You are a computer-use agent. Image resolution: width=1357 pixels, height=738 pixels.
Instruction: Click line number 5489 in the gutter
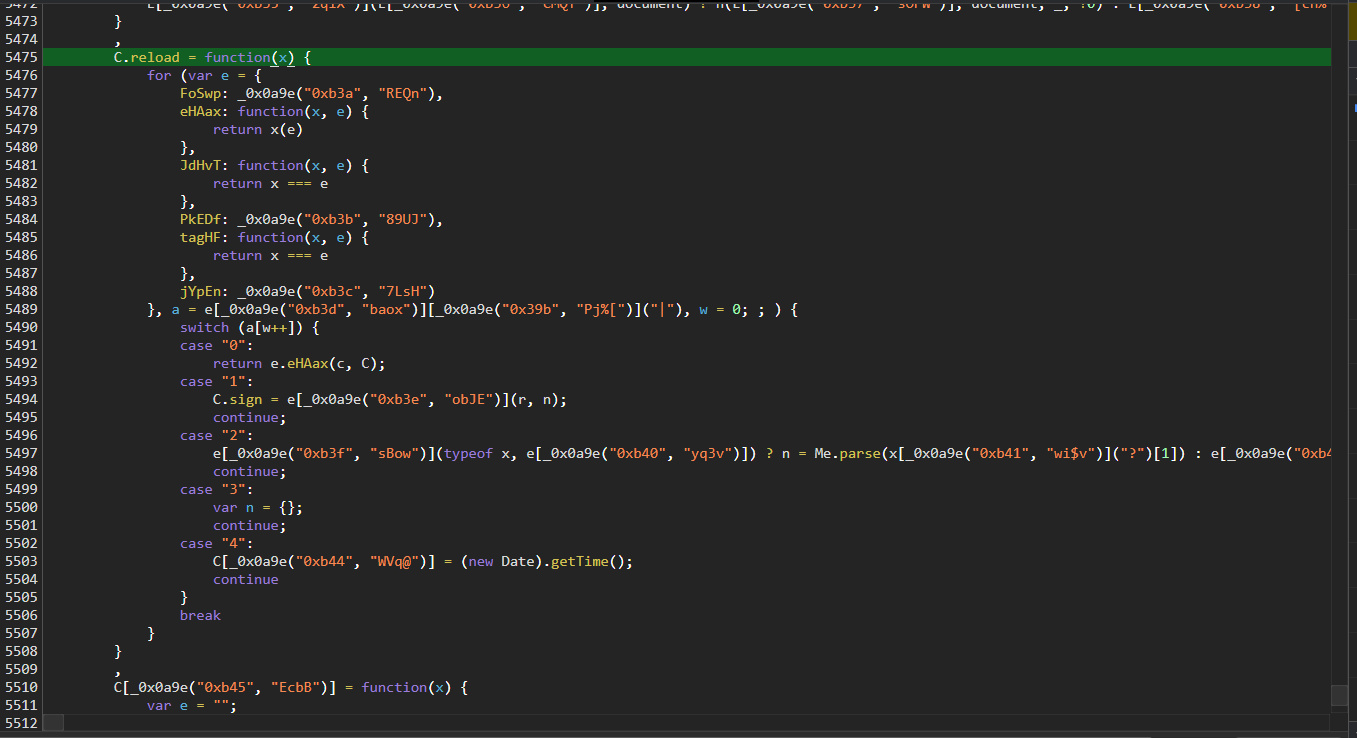[22, 309]
